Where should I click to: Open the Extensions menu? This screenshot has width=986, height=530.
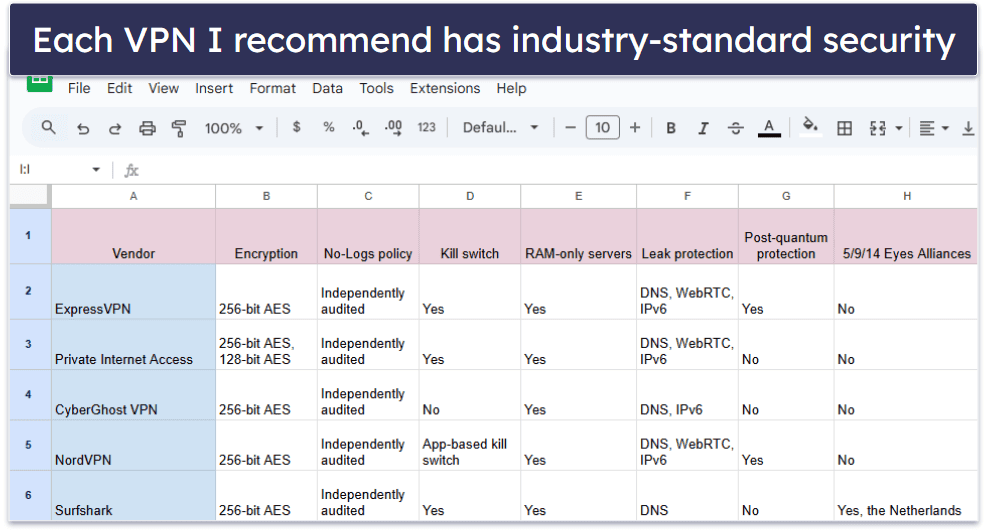pyautogui.click(x=445, y=88)
